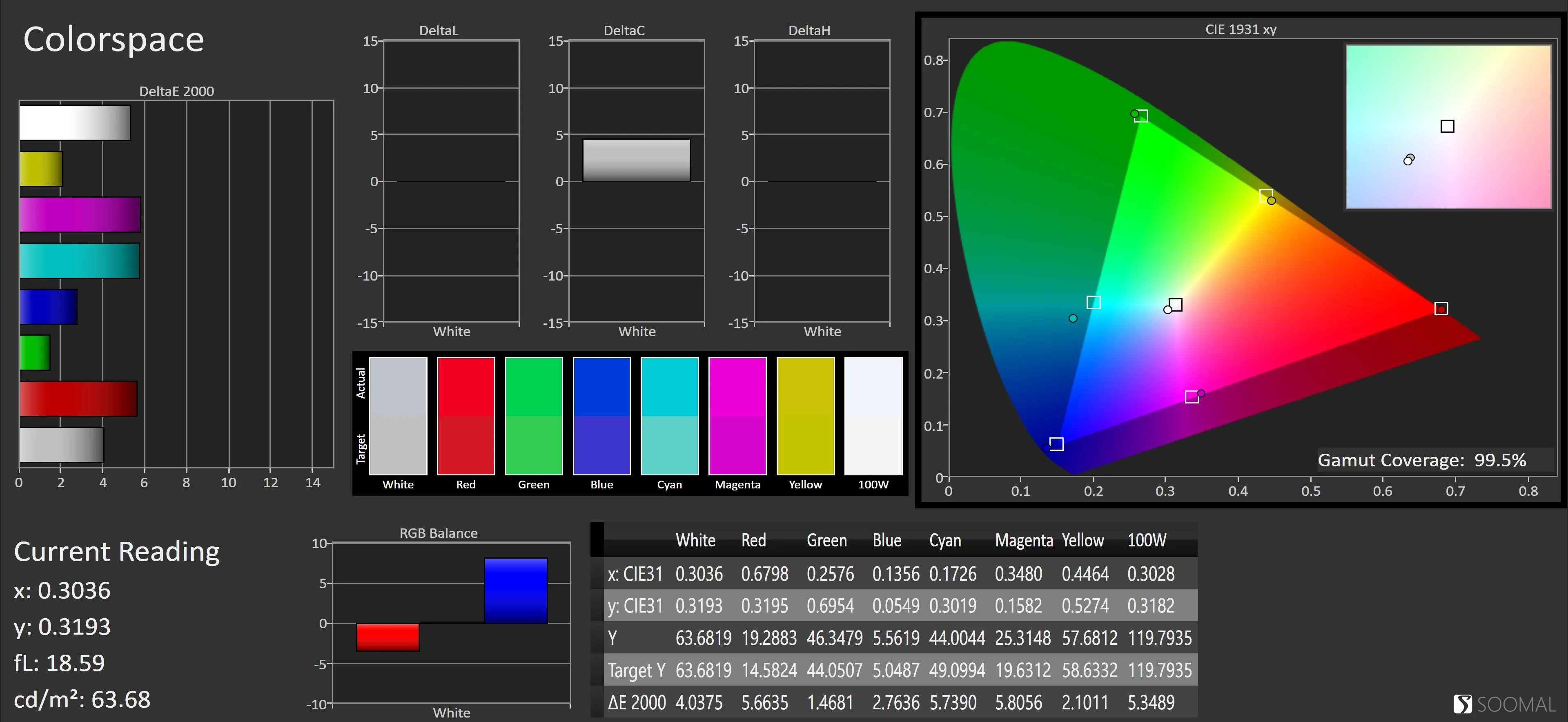Click the 100W column header in table

[x=1147, y=540]
